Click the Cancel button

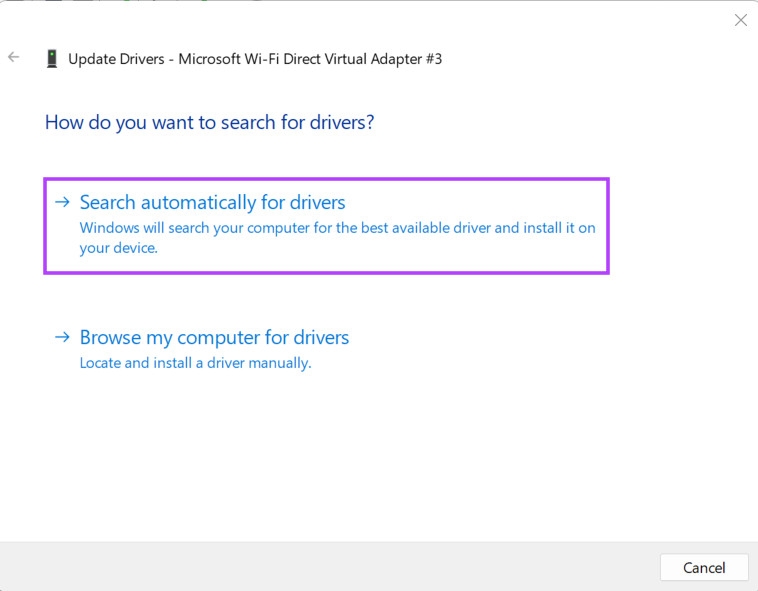coord(704,567)
